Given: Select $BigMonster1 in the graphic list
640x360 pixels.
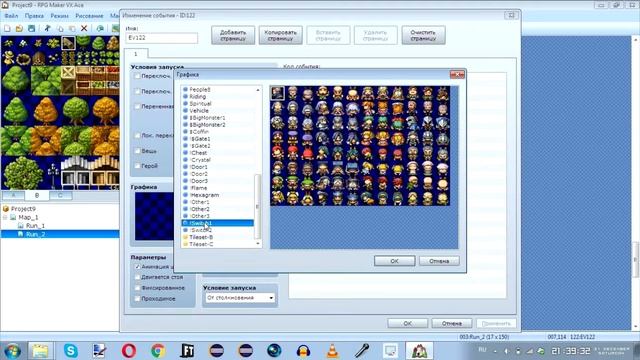Looking at the screenshot, I should tap(207, 118).
